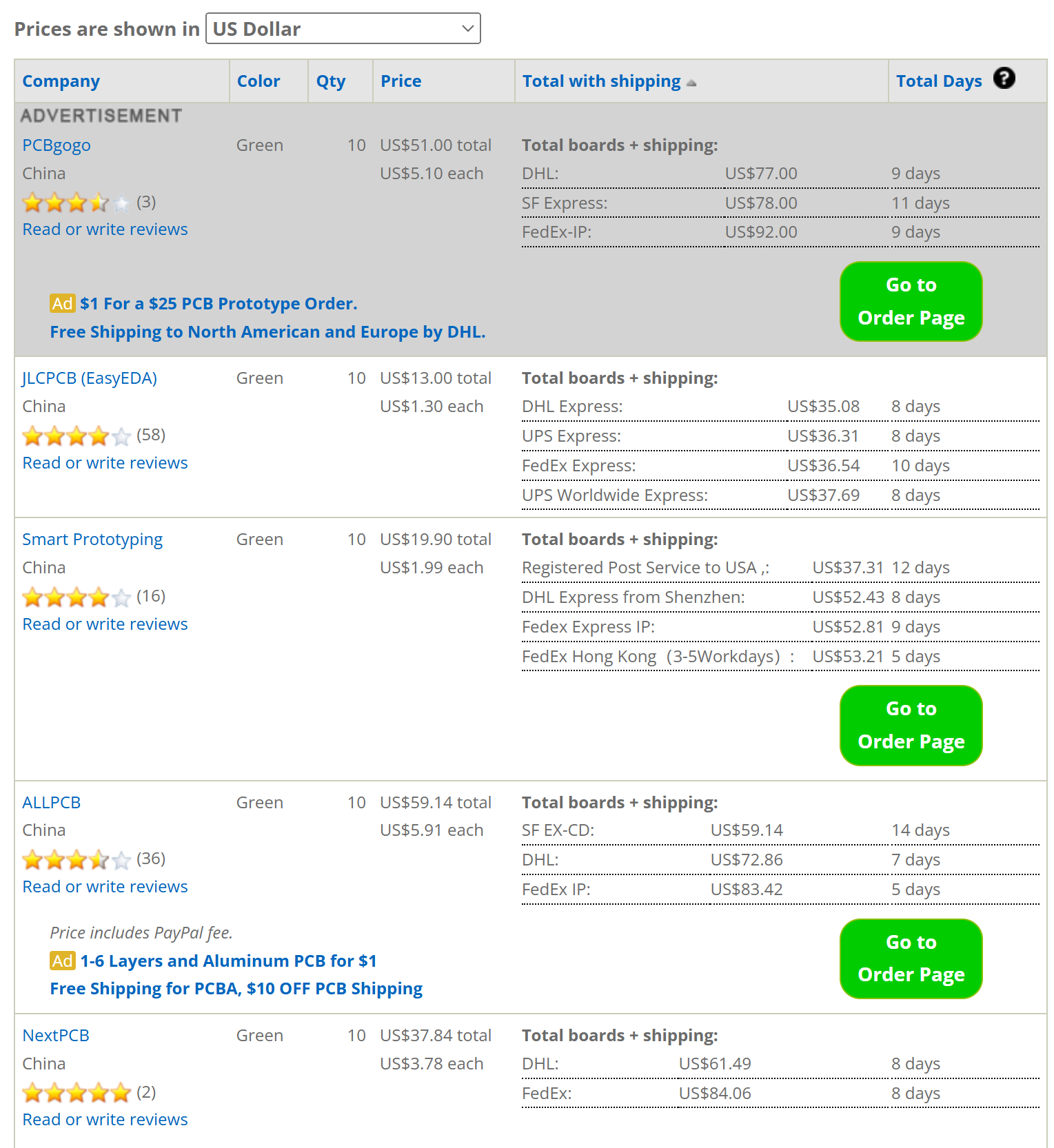Click Go to Order Page for ALLPCB

click(911, 959)
